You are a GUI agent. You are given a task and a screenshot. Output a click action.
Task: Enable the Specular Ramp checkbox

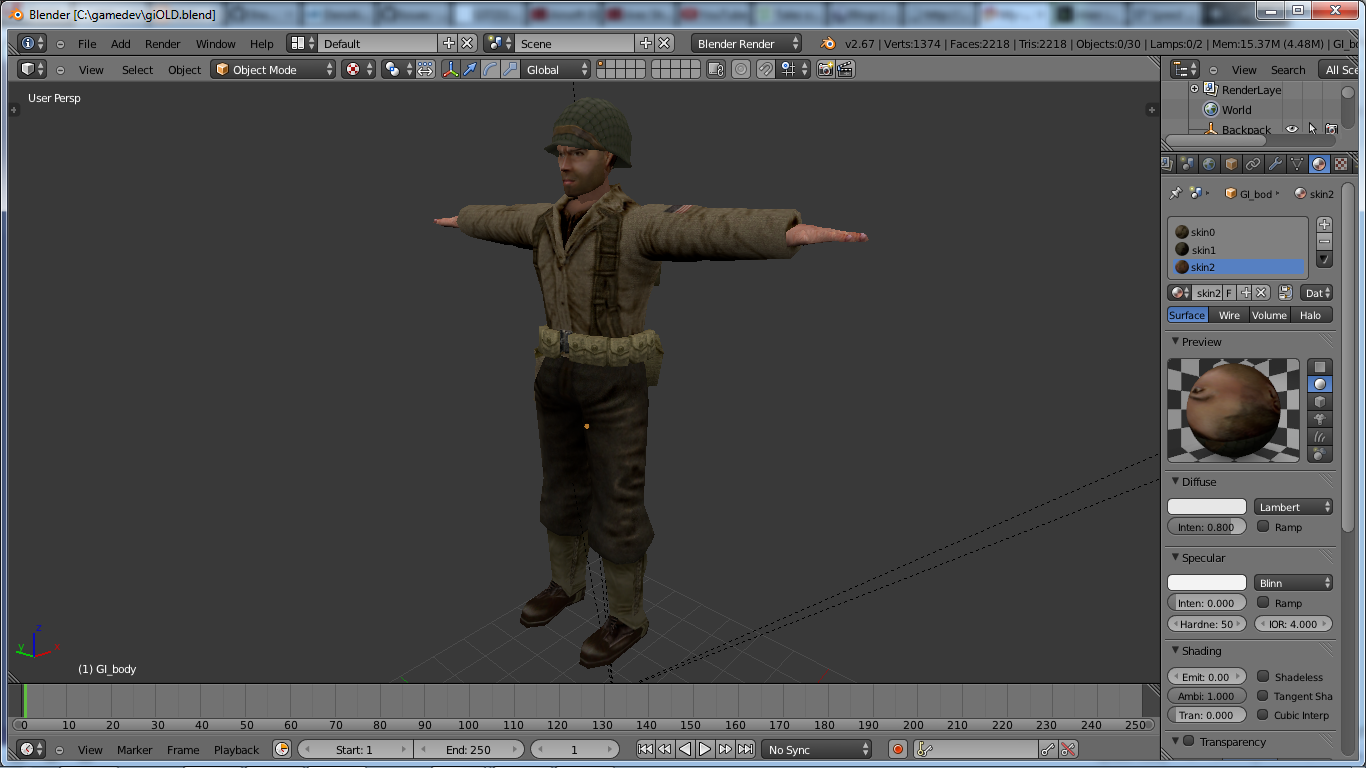click(x=1263, y=602)
